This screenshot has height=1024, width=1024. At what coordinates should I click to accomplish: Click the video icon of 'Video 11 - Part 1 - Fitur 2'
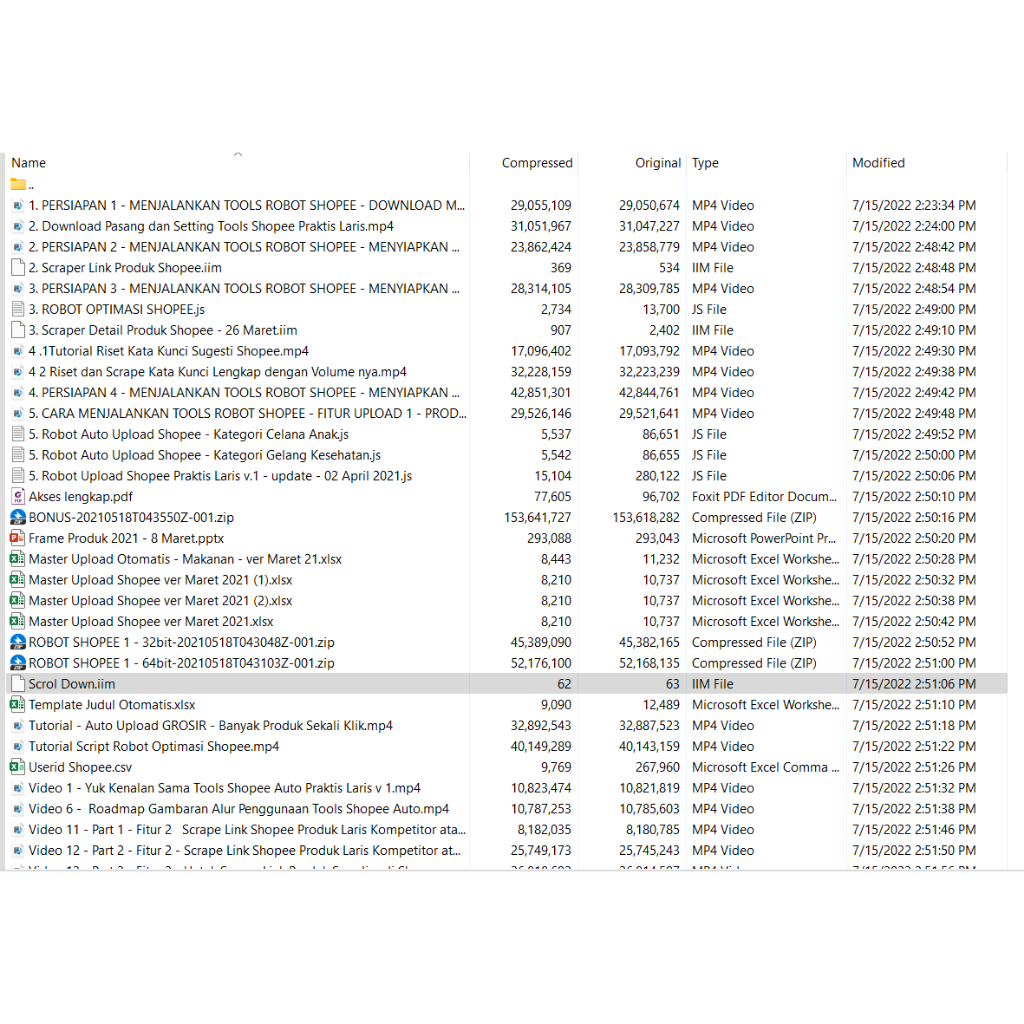pyautogui.click(x=18, y=830)
